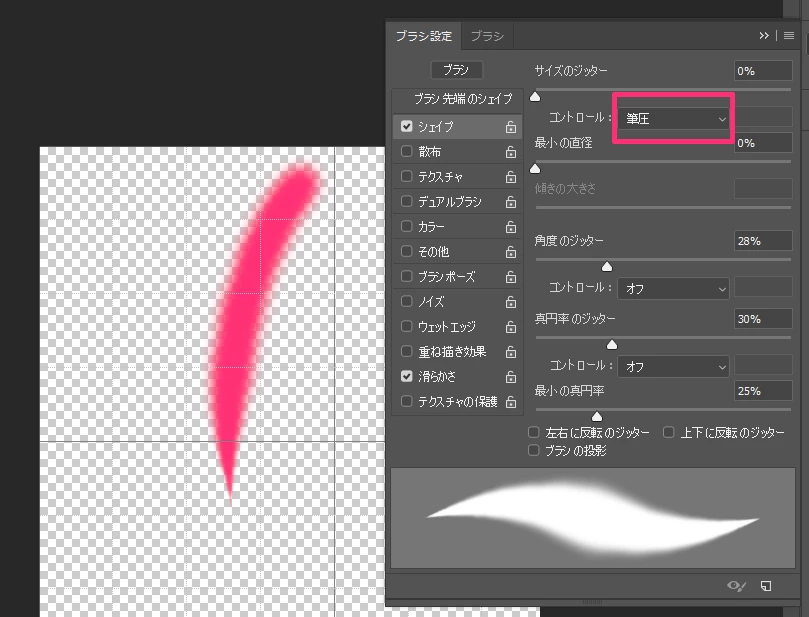Open シェイプ settings row
The height and width of the screenshot is (617, 809).
[x=458, y=127]
